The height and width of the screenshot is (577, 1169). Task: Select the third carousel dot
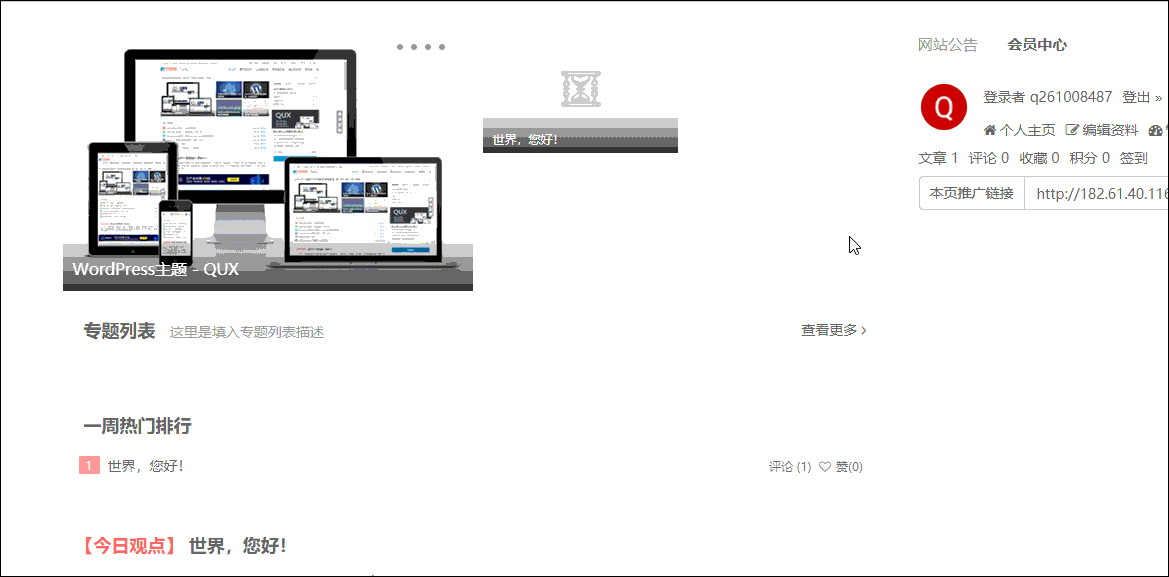point(428,47)
